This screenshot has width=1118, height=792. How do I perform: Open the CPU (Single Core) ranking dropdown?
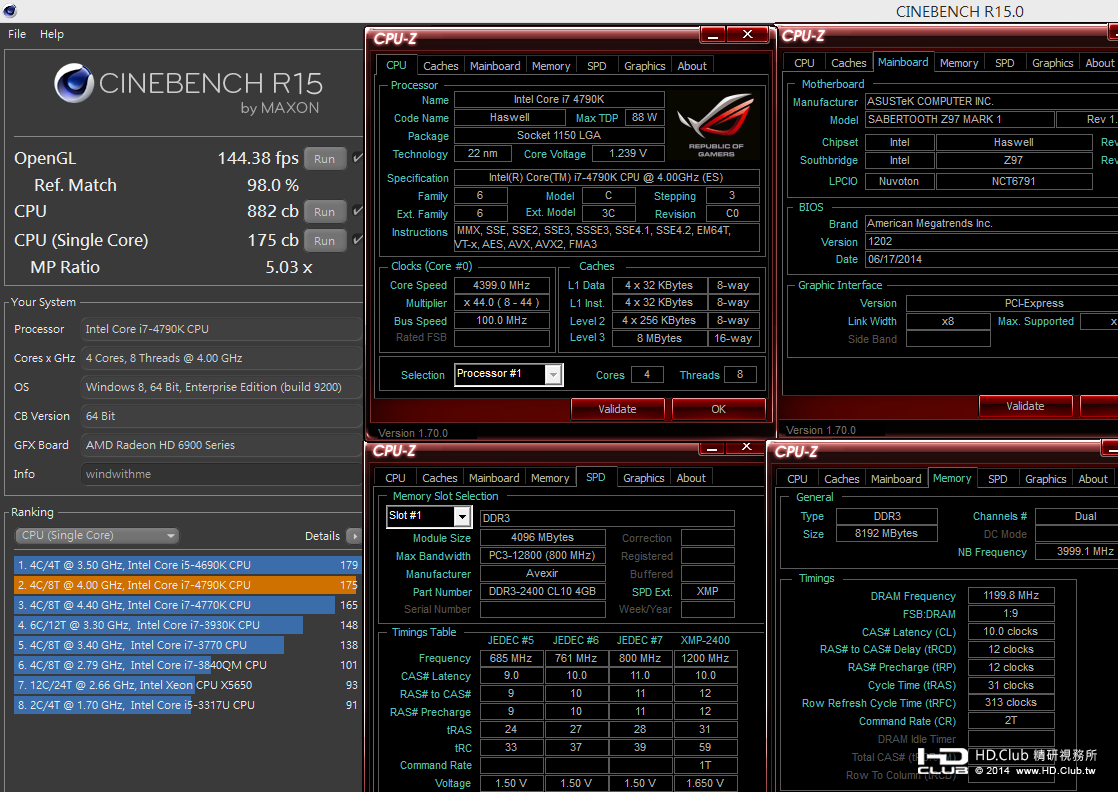click(x=96, y=535)
